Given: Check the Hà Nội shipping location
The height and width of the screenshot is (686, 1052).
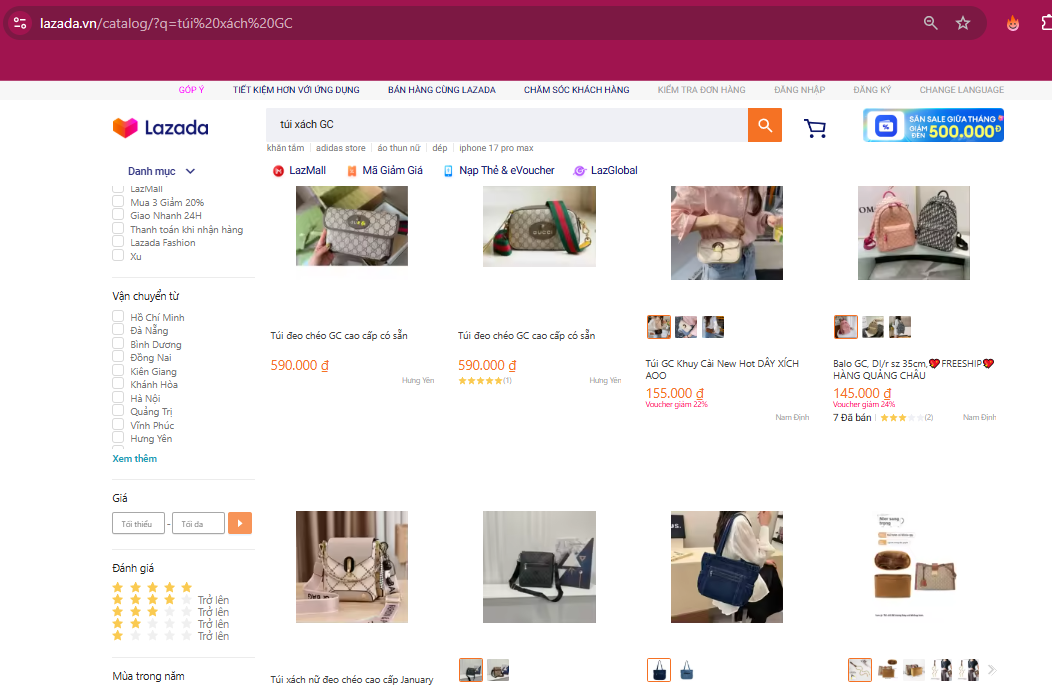Looking at the screenshot, I should click(117, 397).
